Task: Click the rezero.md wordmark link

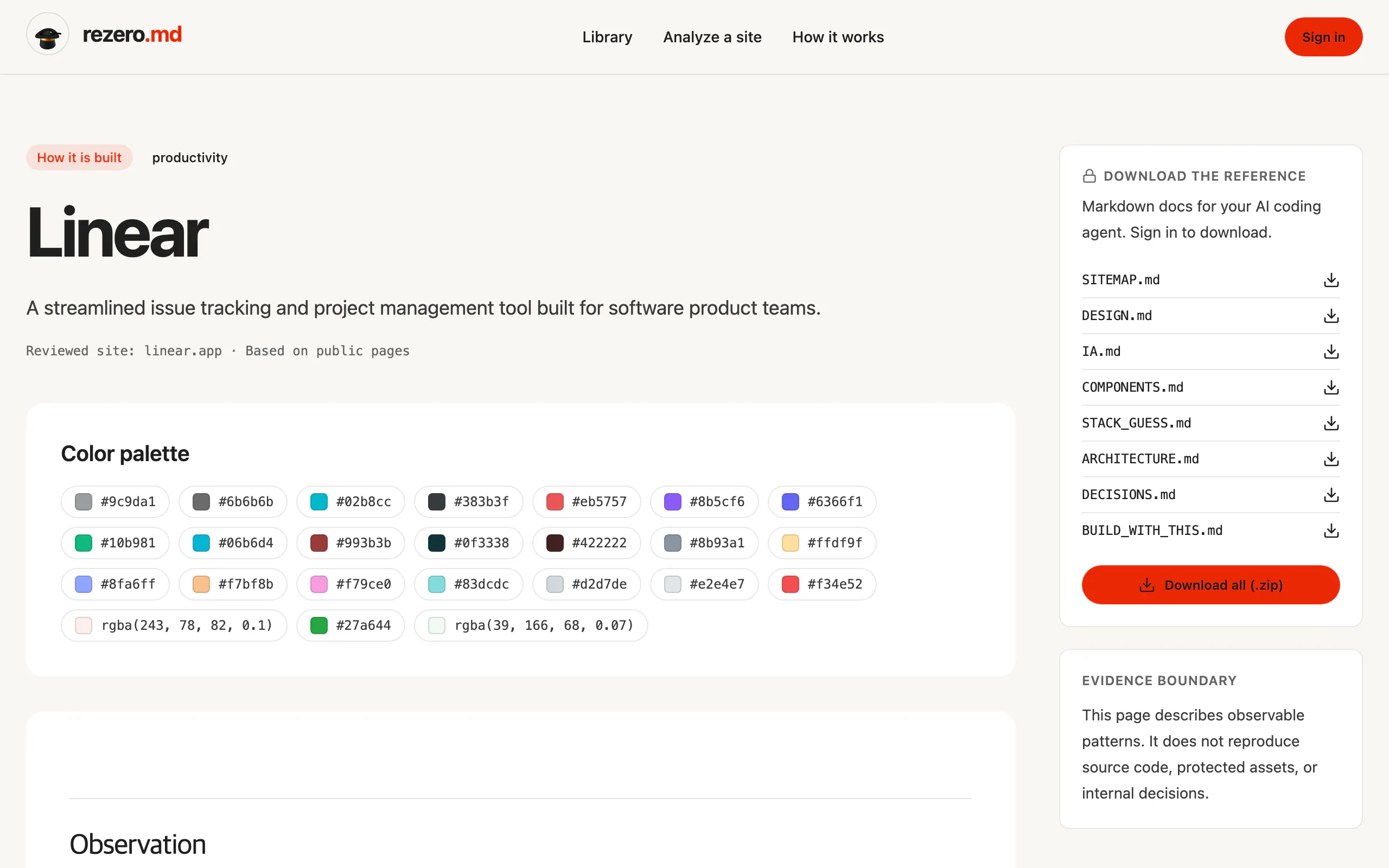Action: (132, 34)
